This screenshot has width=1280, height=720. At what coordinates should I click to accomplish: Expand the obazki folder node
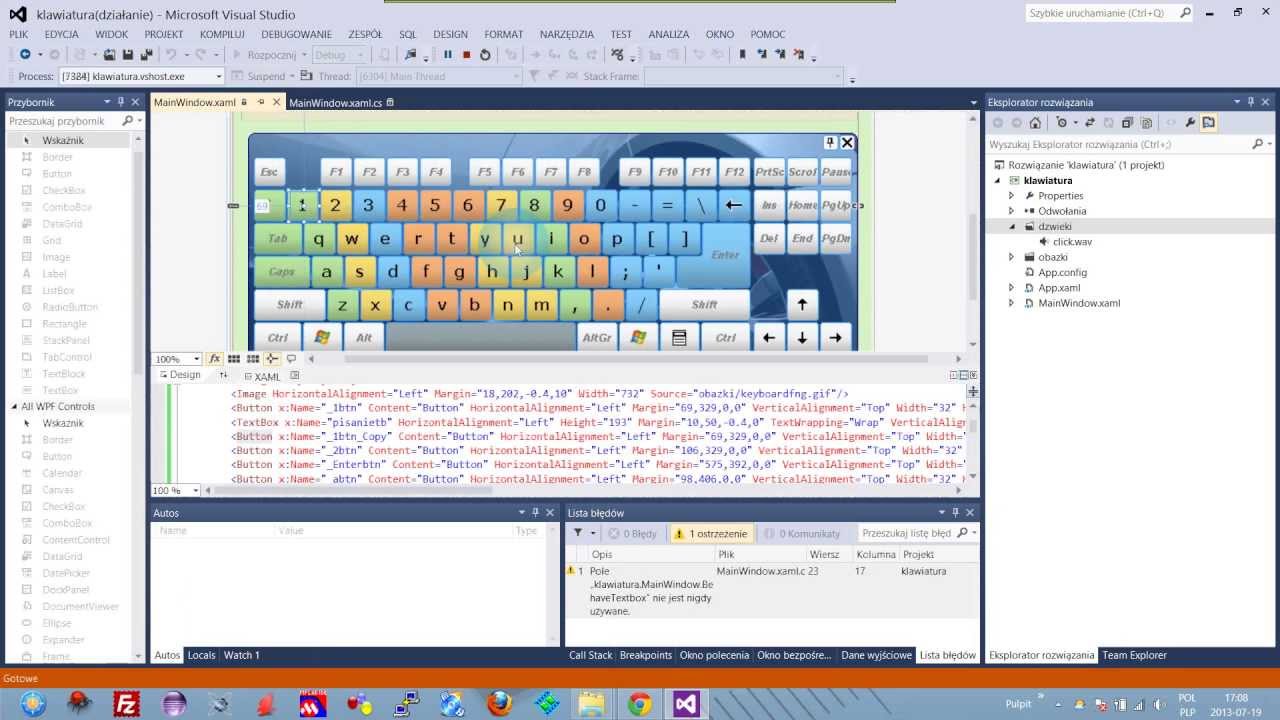click(1011, 257)
